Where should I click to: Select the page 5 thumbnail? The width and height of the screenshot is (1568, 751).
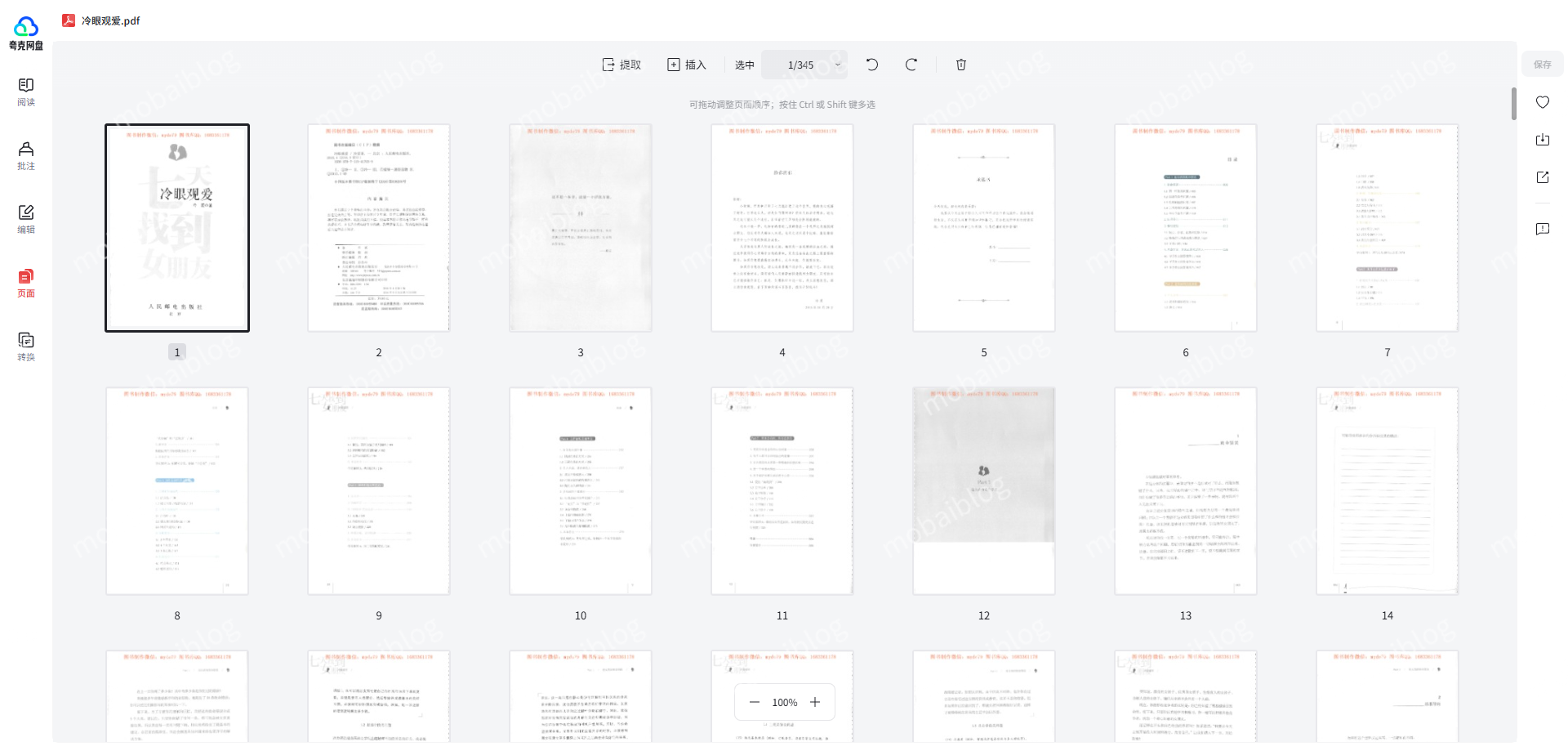[x=983, y=228]
